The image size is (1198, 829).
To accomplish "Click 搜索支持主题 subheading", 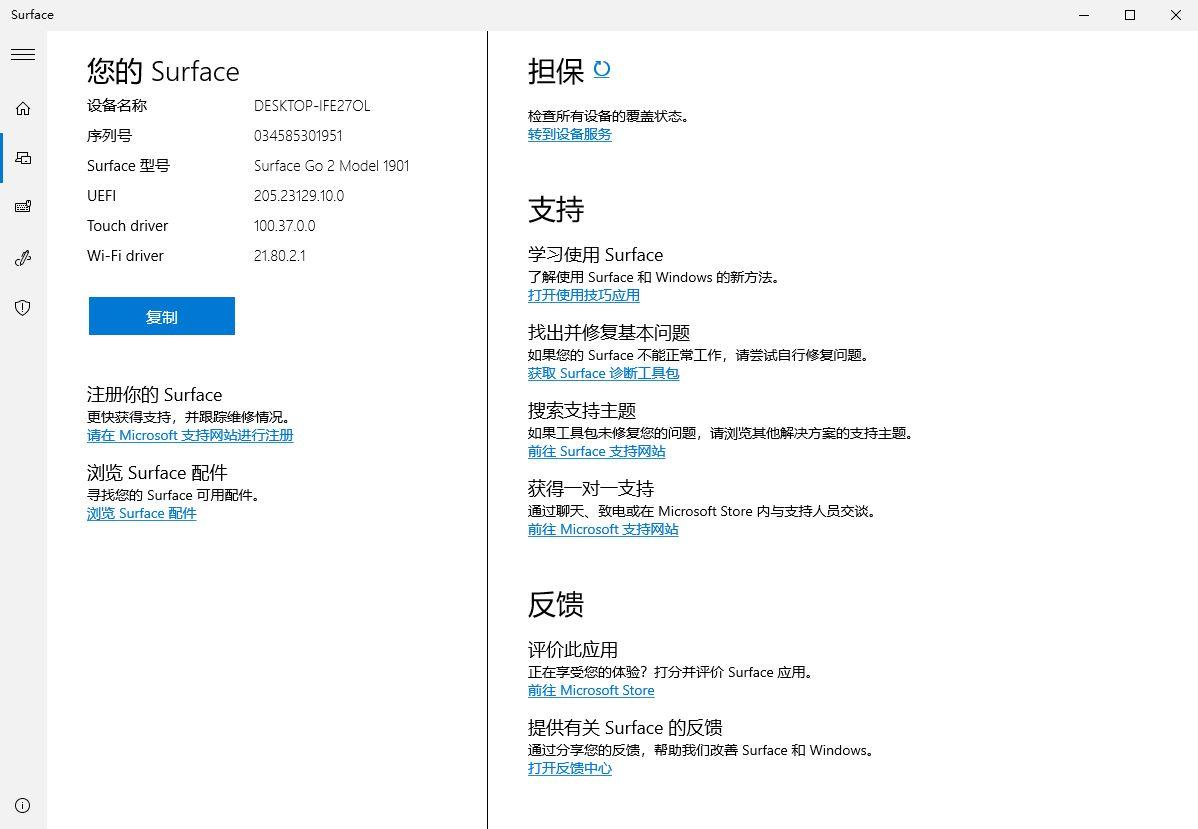I will (582, 411).
